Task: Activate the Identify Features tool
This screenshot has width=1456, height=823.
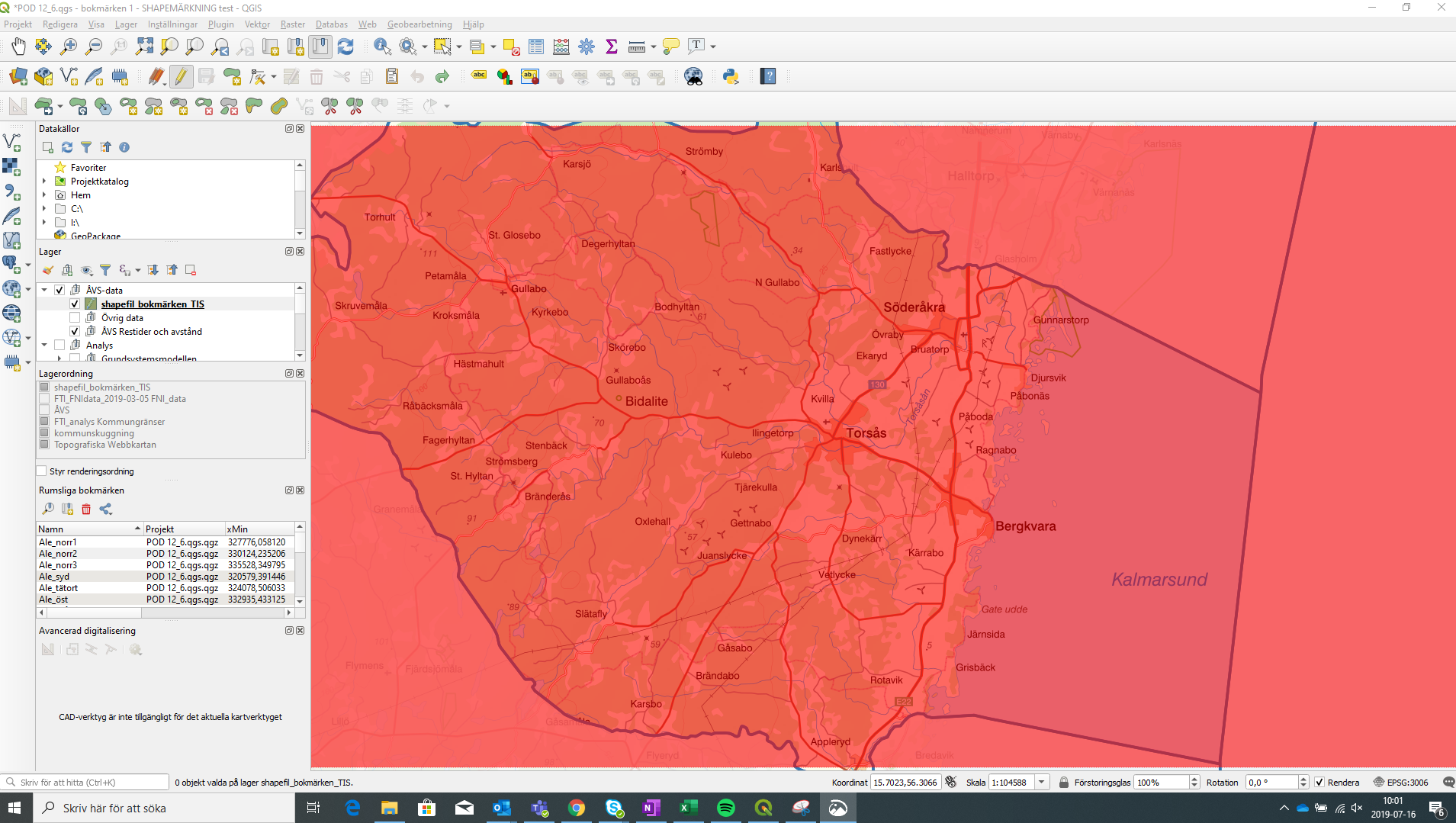Action: [383, 47]
